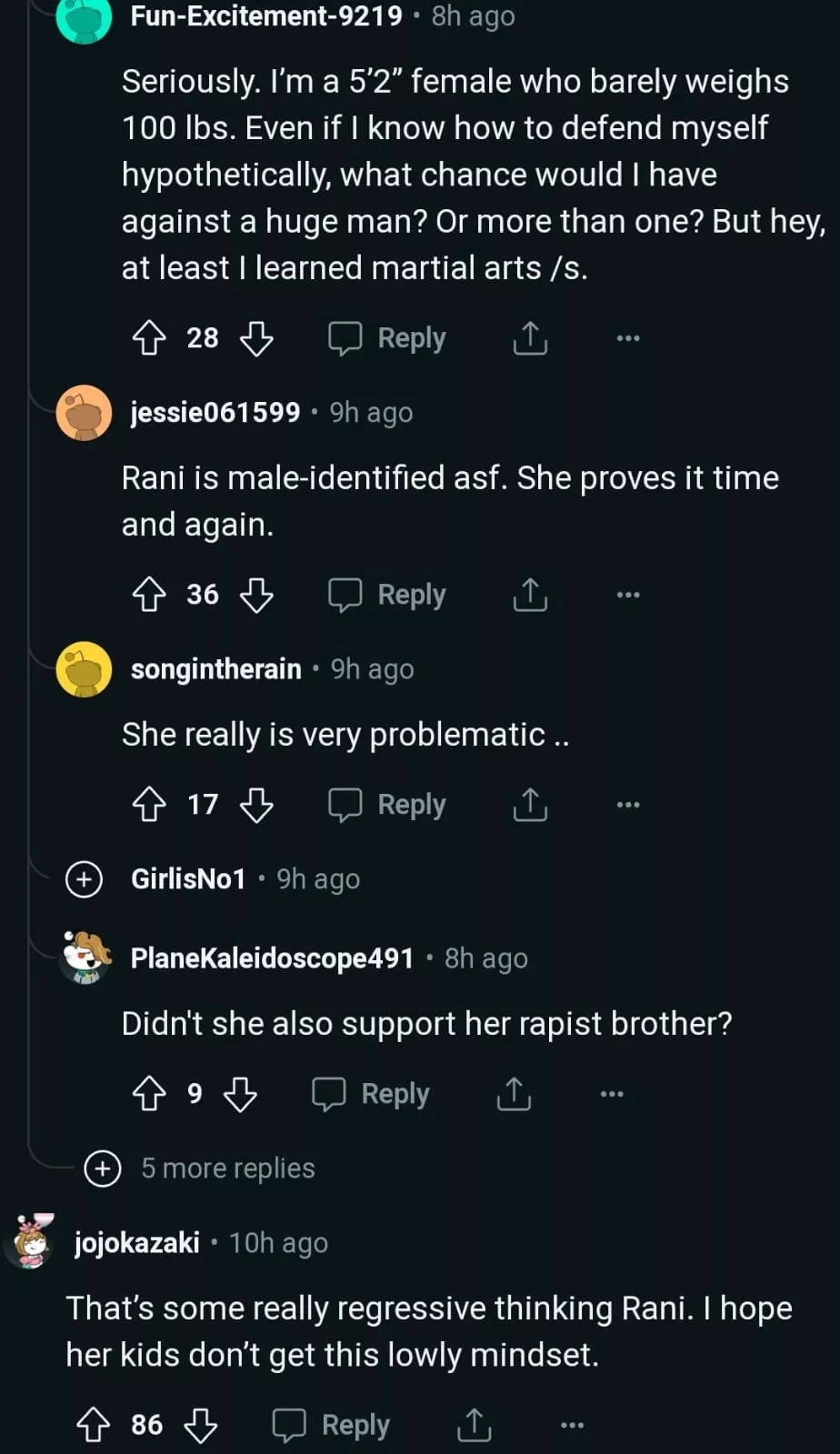Upvote jojokazaki's comment with 86 votes
Image resolution: width=840 pixels, height=1454 pixels.
[x=93, y=1425]
